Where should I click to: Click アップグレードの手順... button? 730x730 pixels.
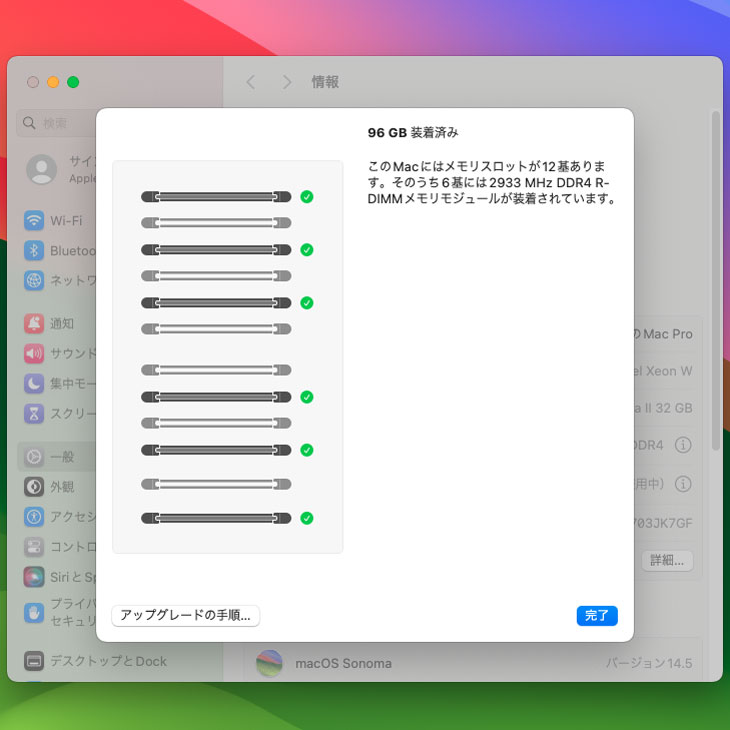(x=186, y=616)
